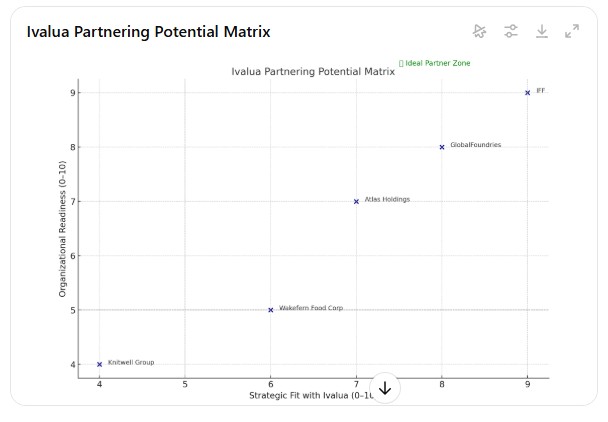
Task: Toggle the interactive chart cursor icon
Action: [x=480, y=31]
